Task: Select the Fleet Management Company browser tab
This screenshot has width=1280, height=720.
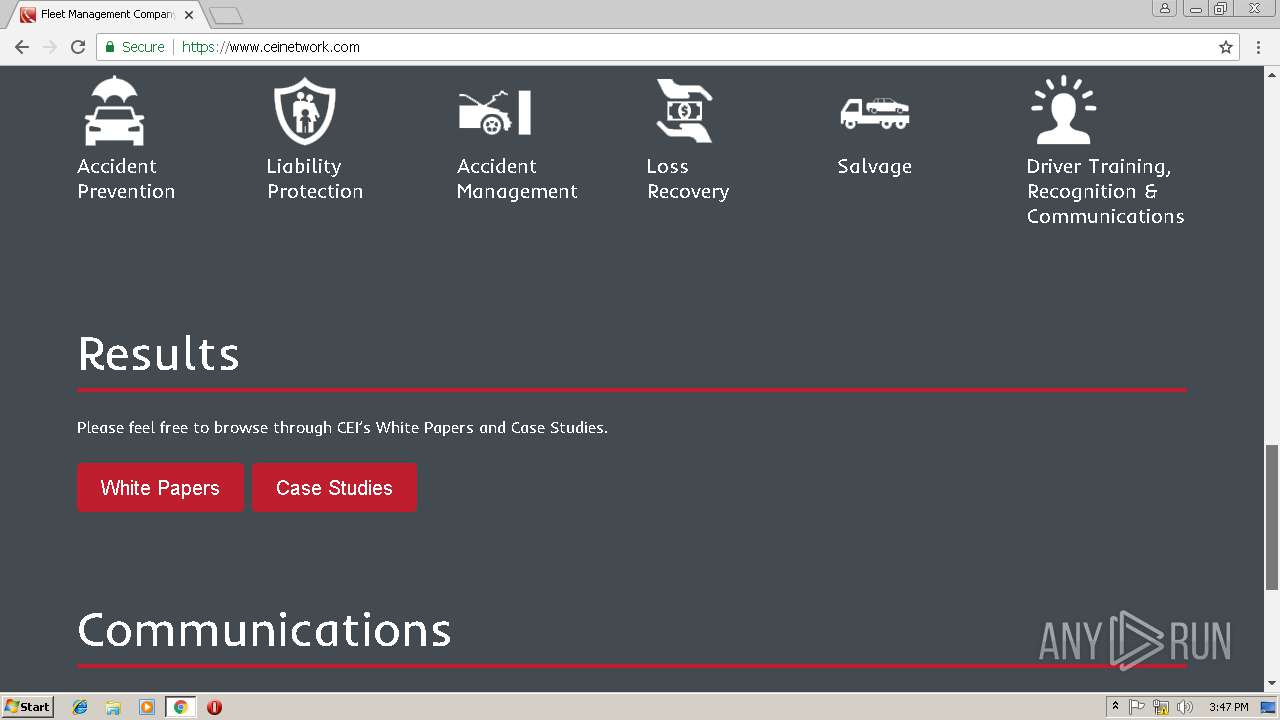Action: (106, 15)
